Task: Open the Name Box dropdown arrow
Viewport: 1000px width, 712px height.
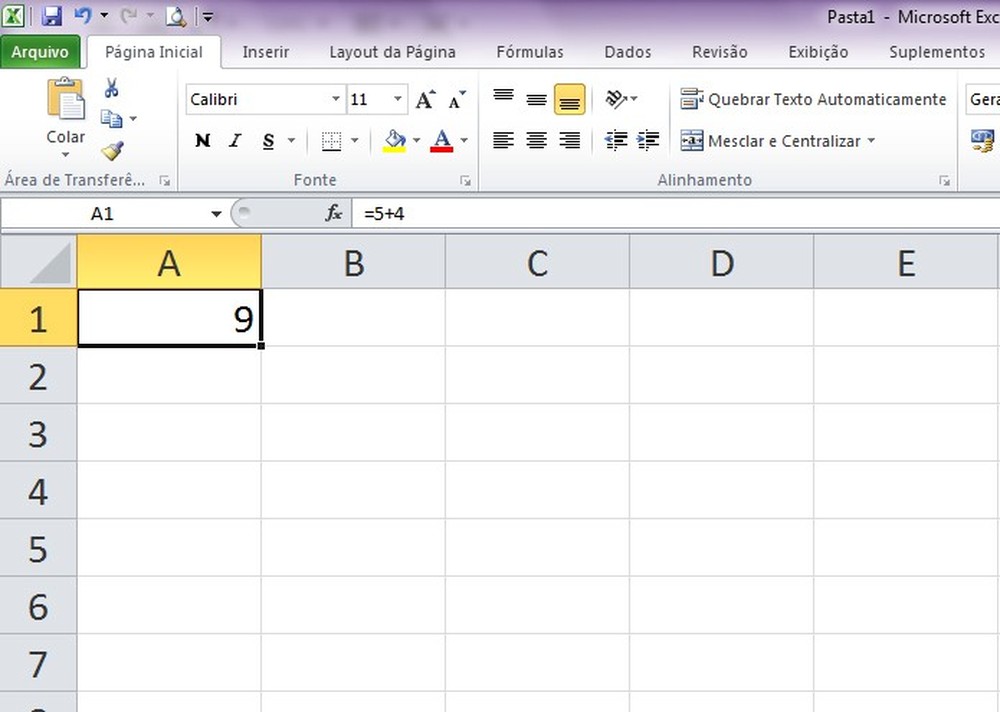Action: pos(216,213)
